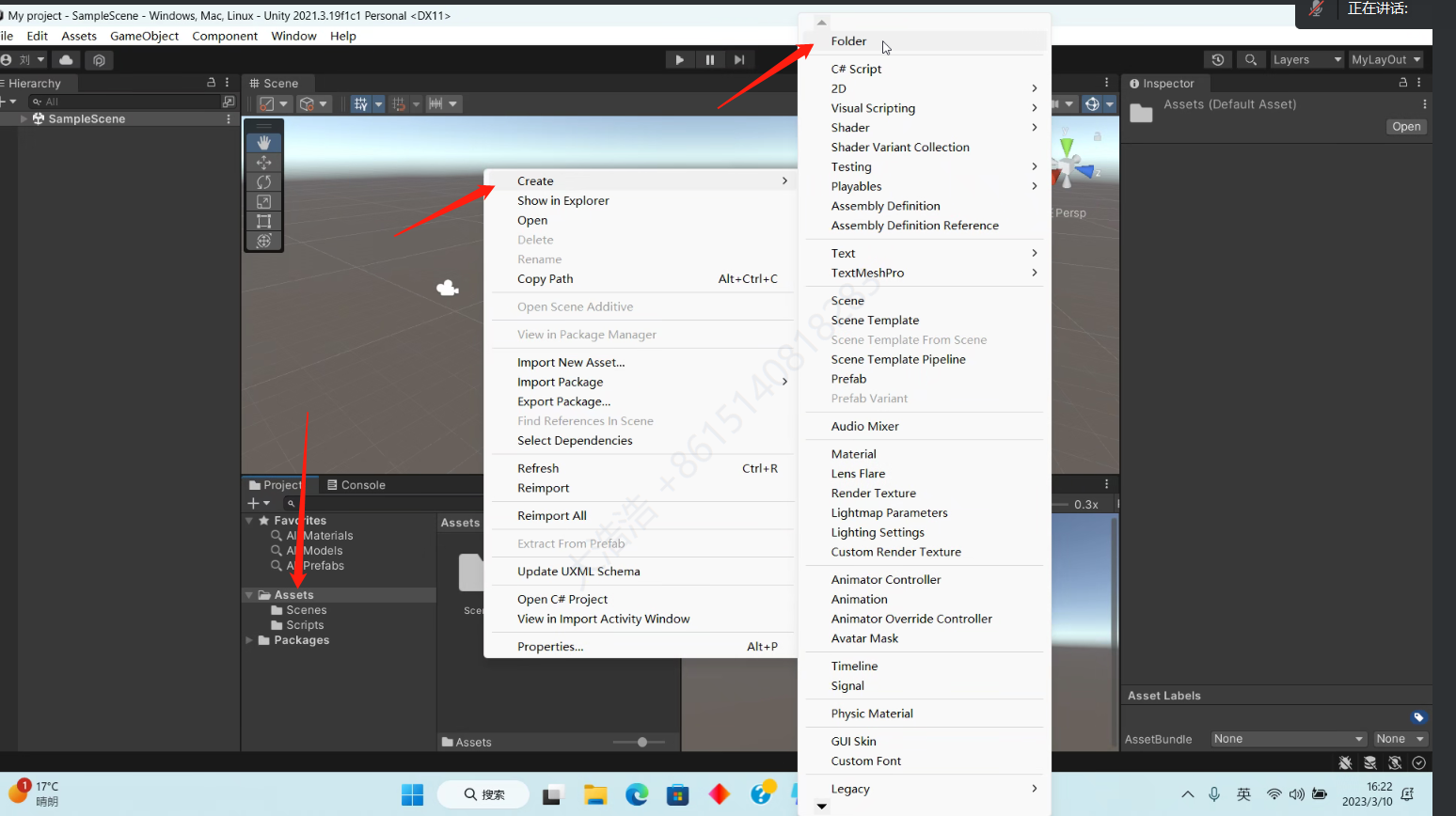Click the cloud services icon

pyautogui.click(x=66, y=60)
